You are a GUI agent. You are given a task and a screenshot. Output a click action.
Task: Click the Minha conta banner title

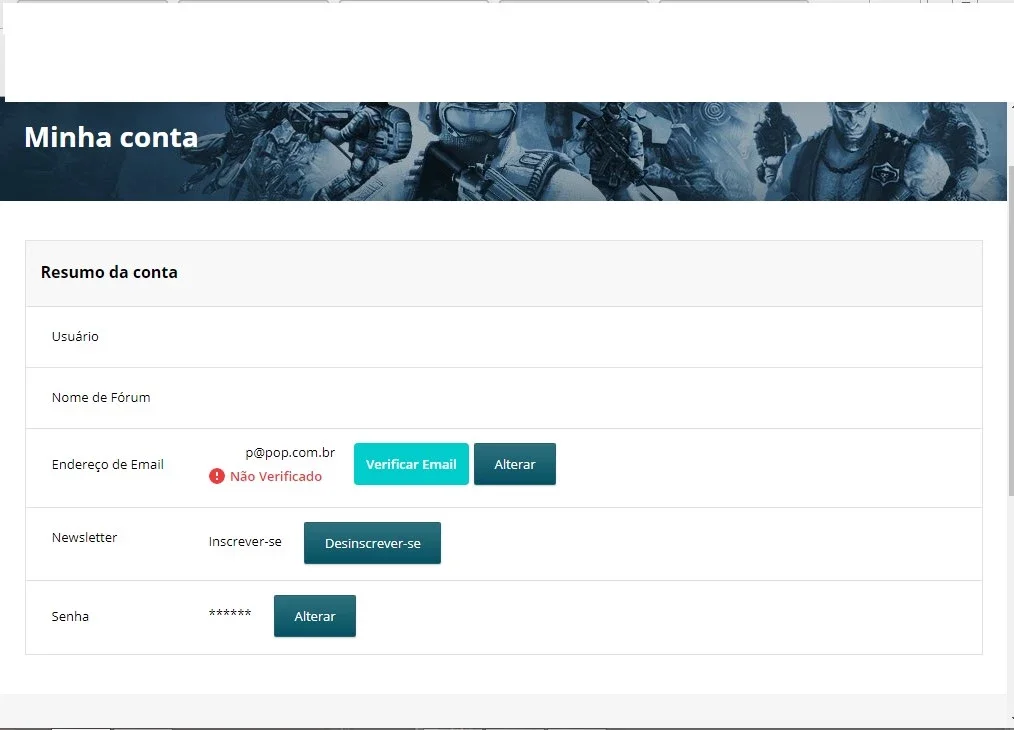point(111,137)
